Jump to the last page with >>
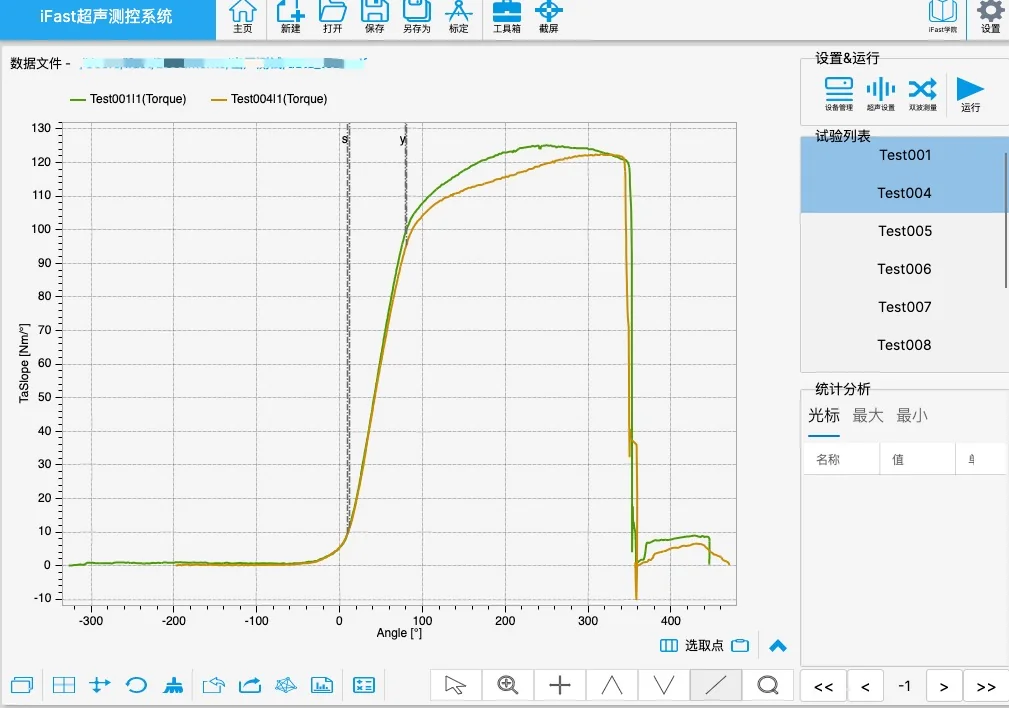Viewport: 1009px width, 708px height. click(x=986, y=687)
